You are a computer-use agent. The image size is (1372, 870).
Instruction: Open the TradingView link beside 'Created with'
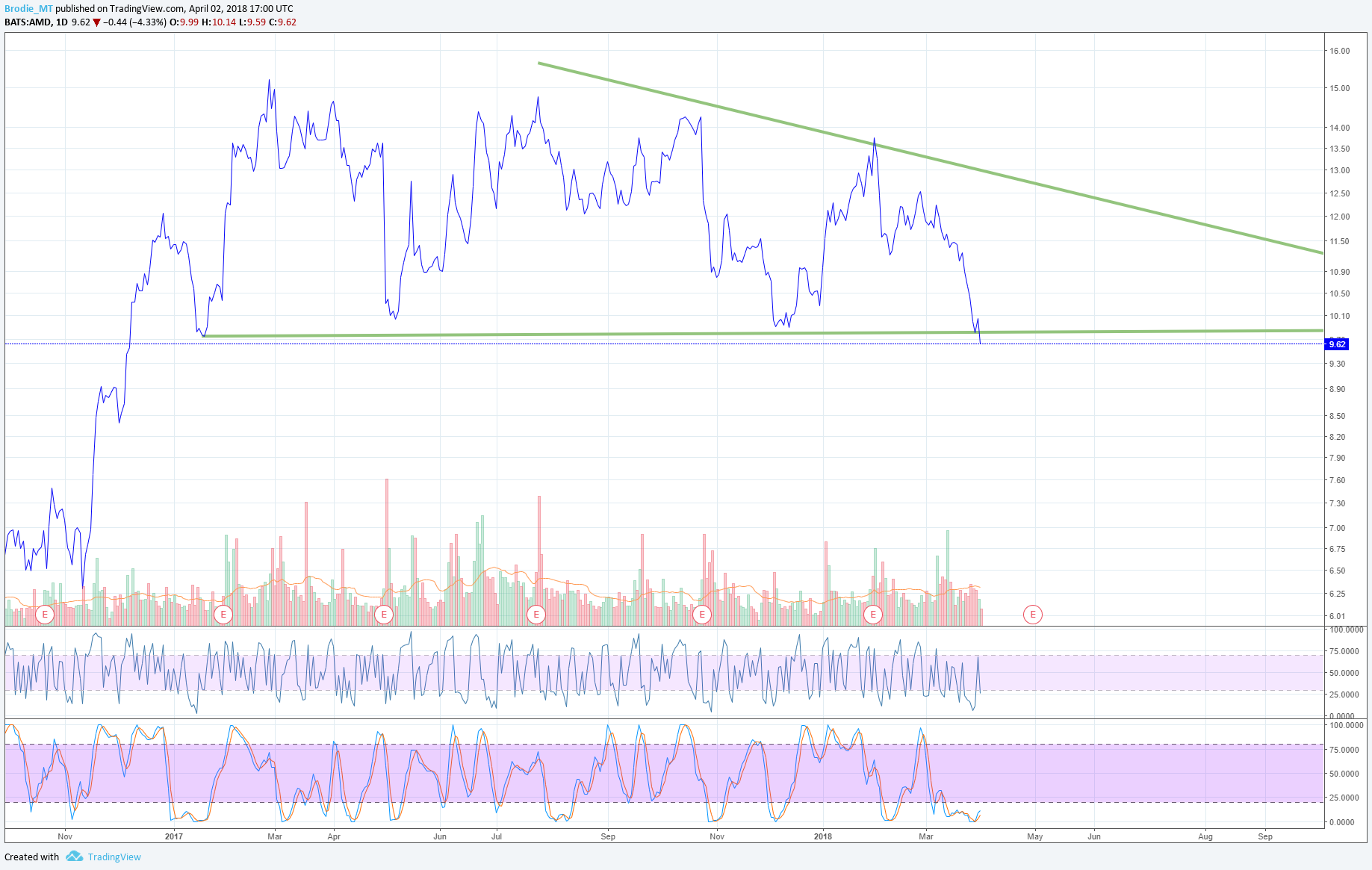(x=114, y=857)
